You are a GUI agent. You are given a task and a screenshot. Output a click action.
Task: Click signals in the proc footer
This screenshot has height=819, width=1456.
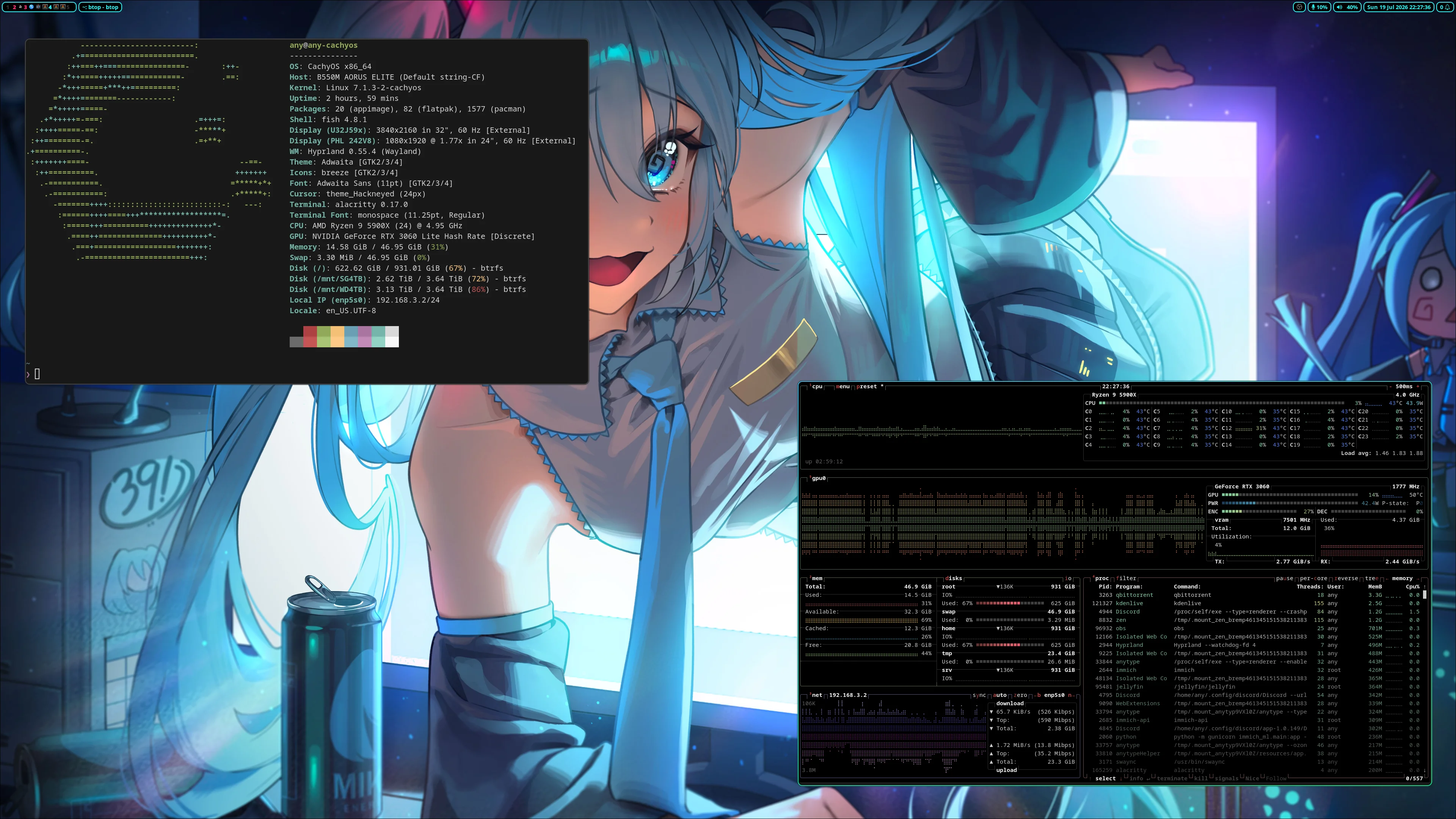point(1227,779)
